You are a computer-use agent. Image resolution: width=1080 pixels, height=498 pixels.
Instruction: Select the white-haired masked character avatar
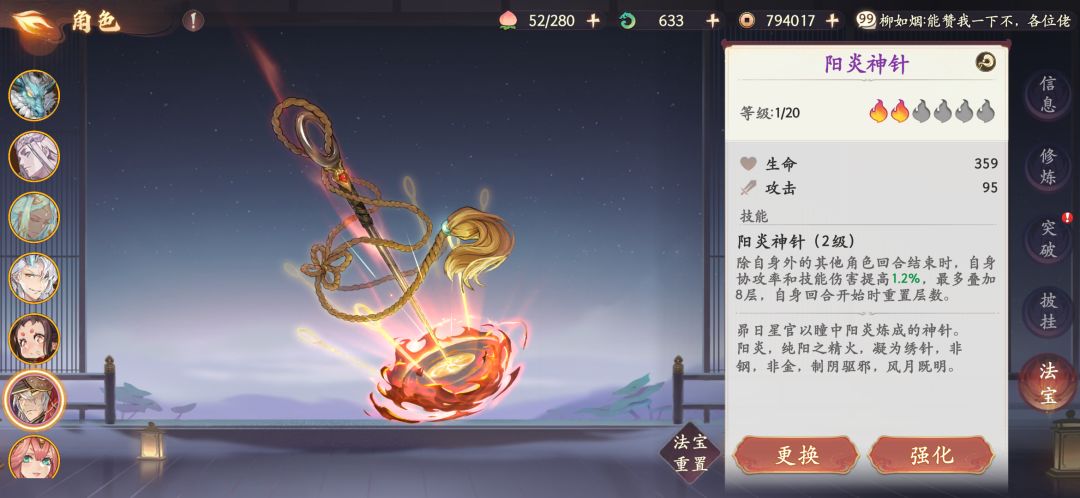[x=34, y=156]
